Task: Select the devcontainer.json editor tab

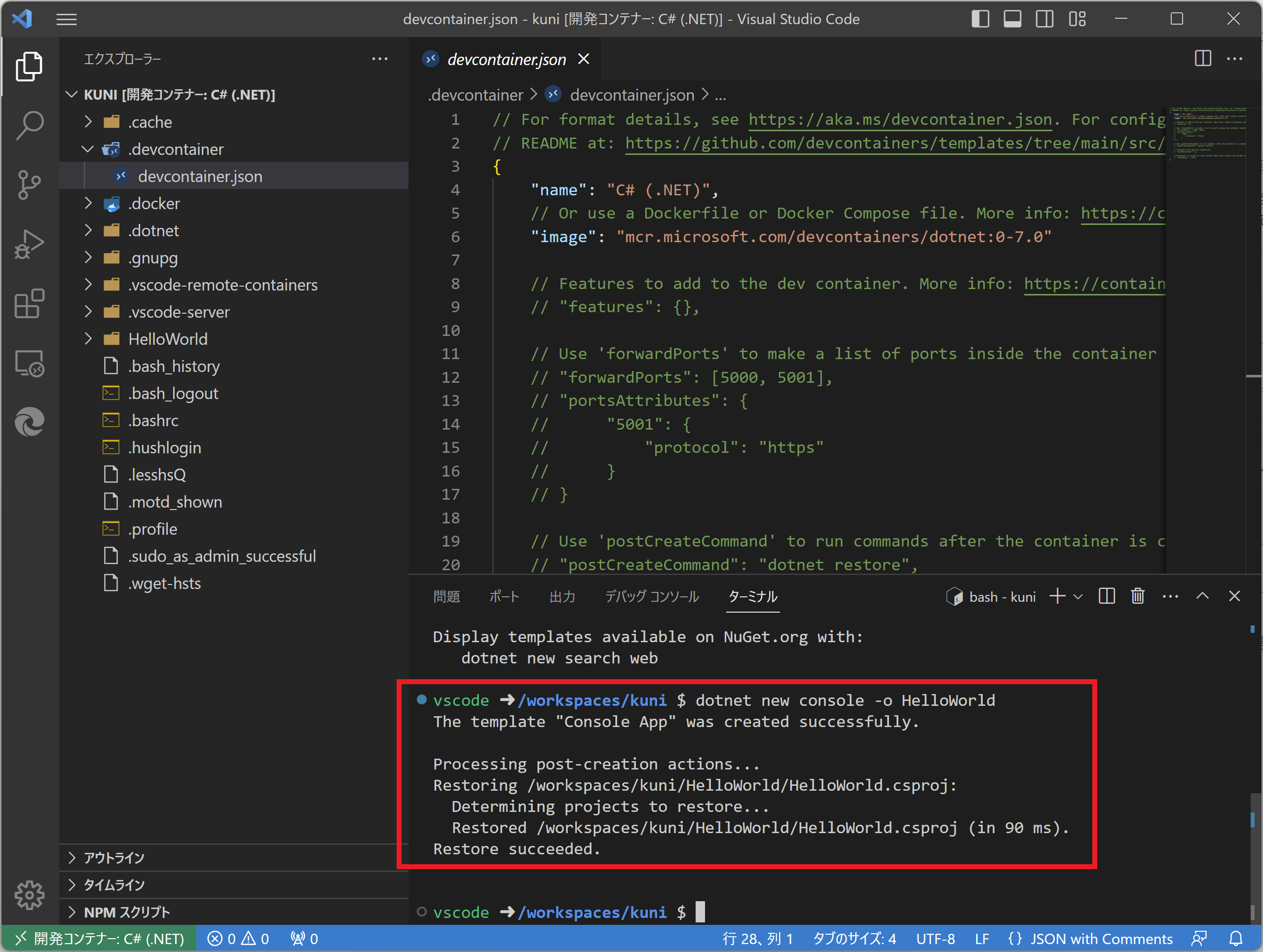Action: pyautogui.click(x=506, y=59)
